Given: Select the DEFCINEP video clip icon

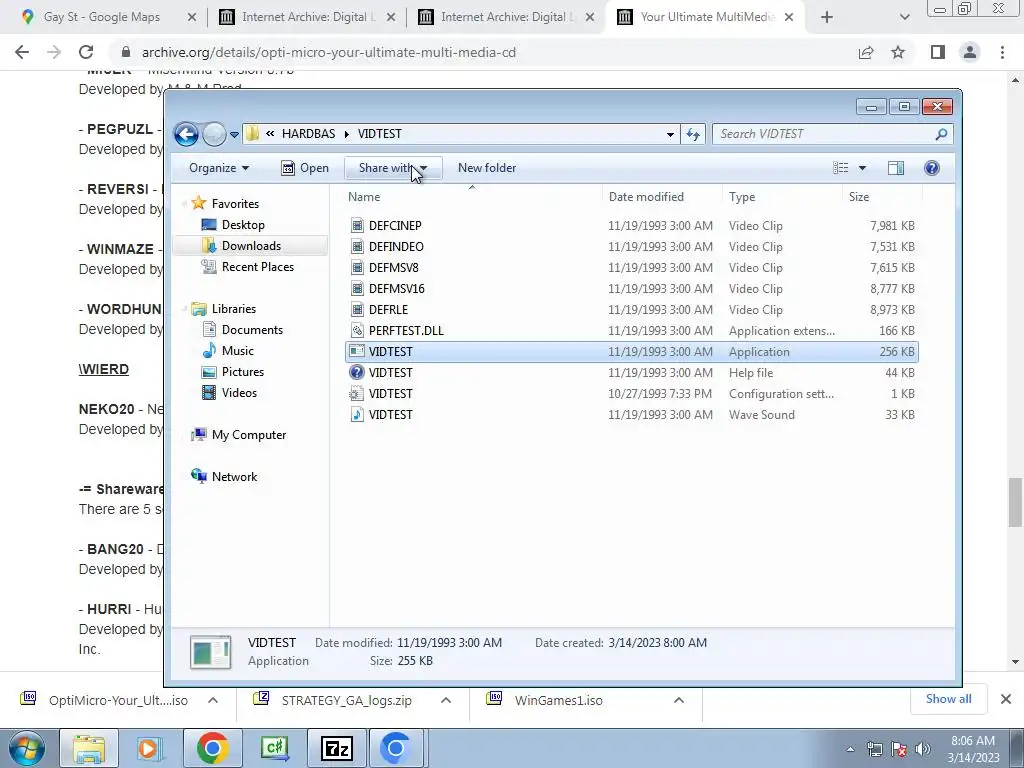Looking at the screenshot, I should point(357,226).
